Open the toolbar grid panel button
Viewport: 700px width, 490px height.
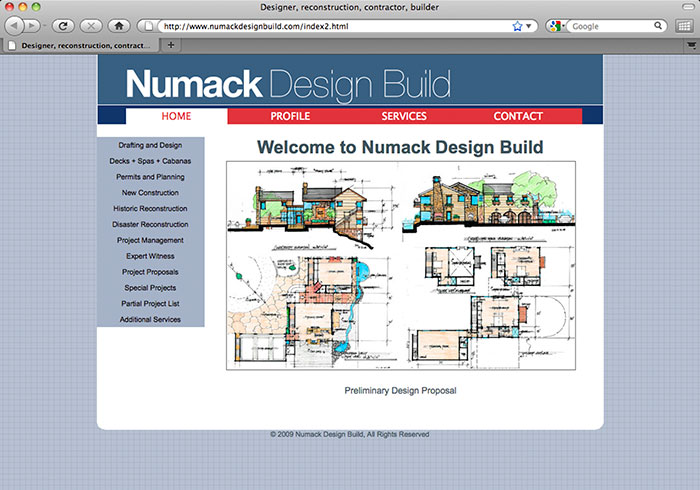coord(684,26)
